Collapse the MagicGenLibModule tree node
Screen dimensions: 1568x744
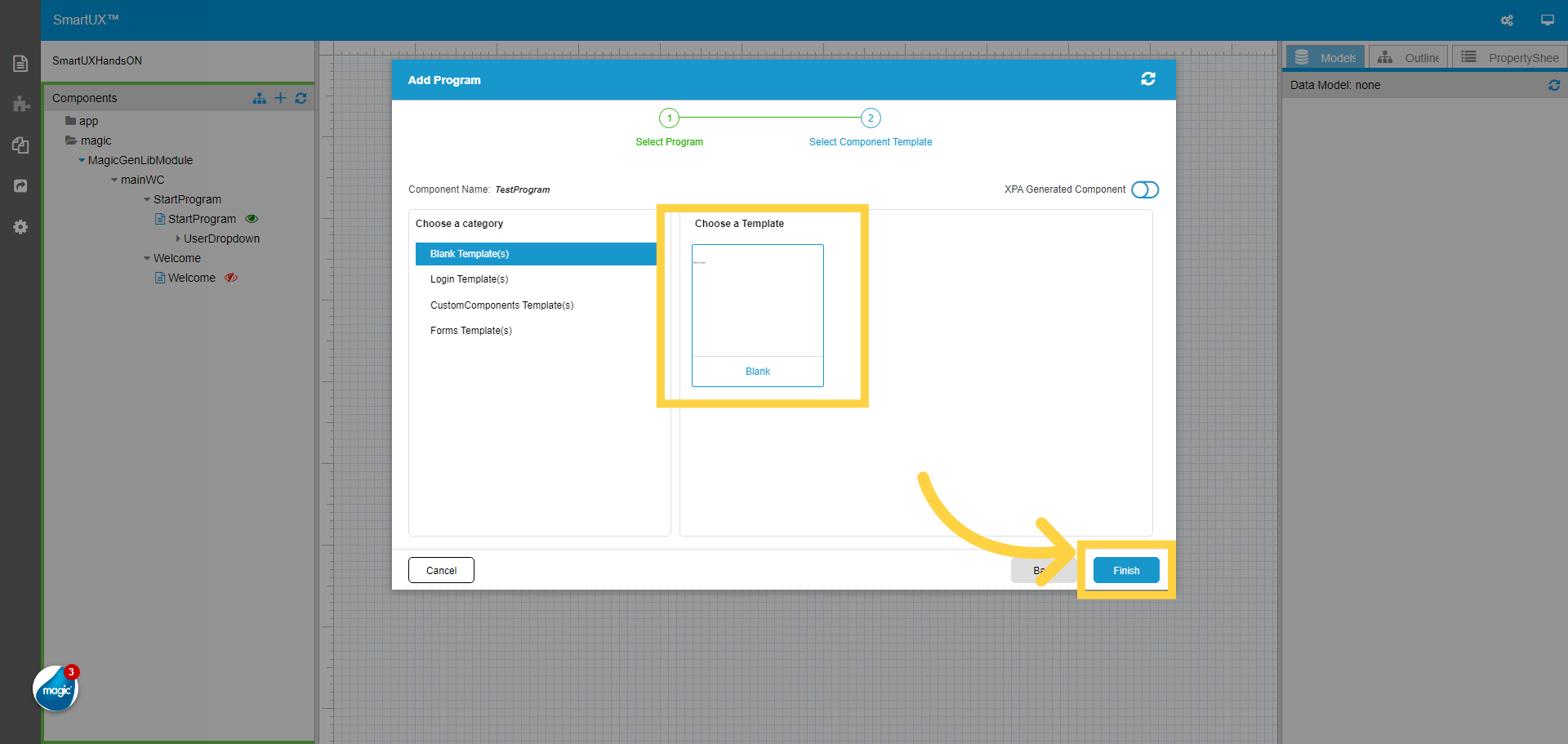pyautogui.click(x=82, y=160)
